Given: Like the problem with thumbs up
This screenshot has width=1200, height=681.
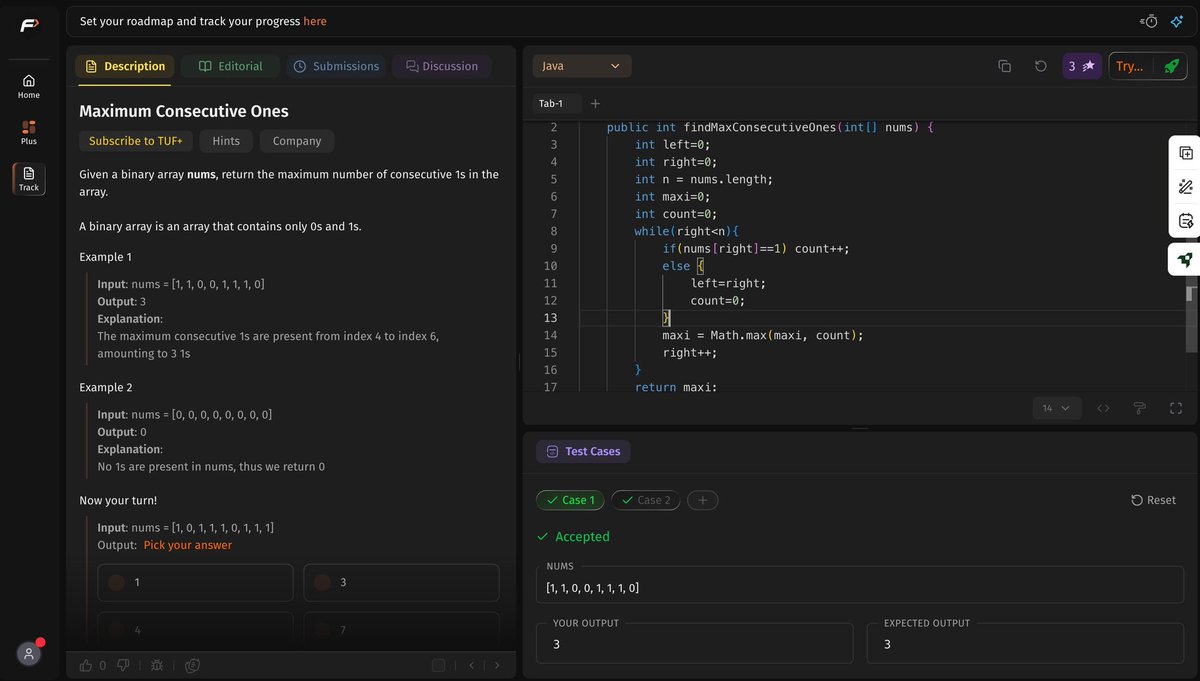Looking at the screenshot, I should tap(86, 665).
